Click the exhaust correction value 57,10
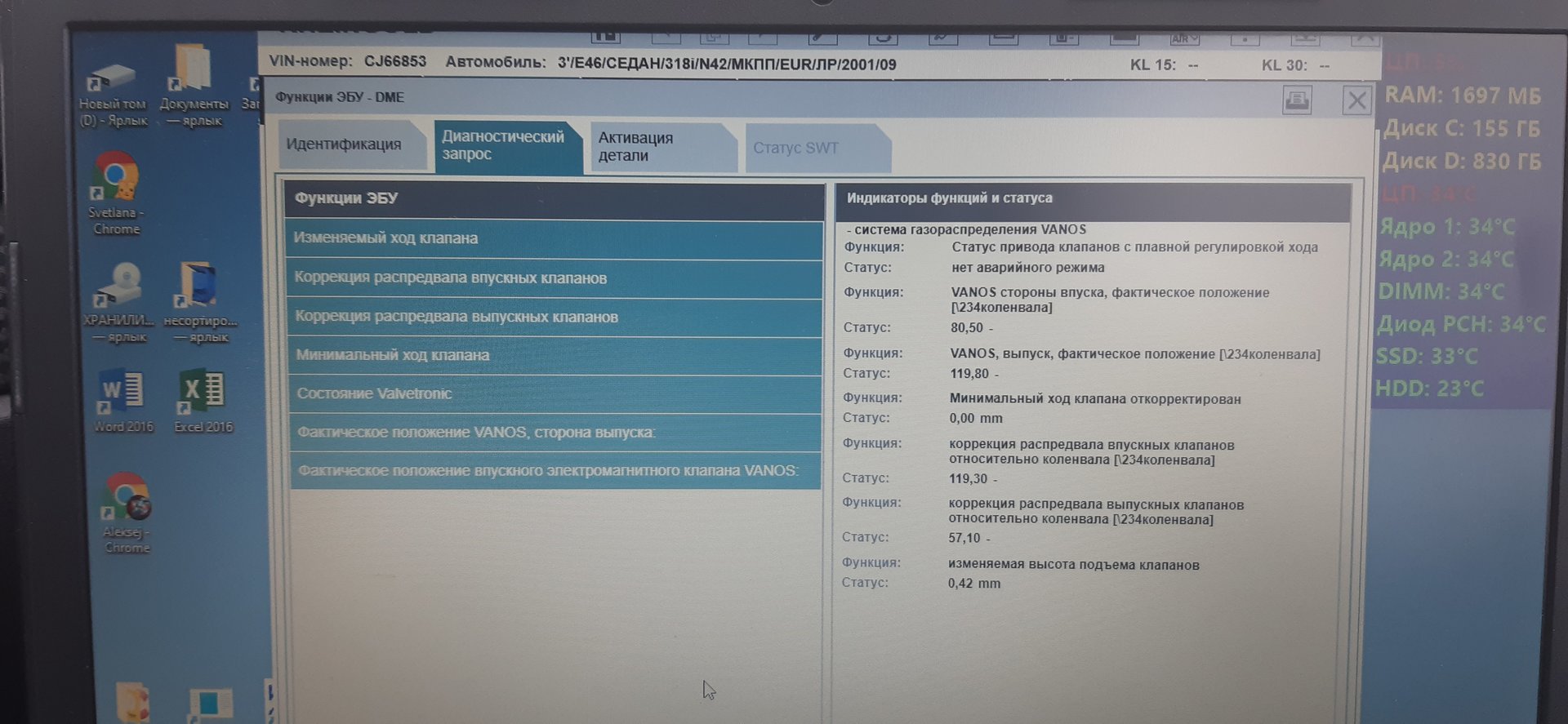The width and height of the screenshot is (1568, 724). pyautogui.click(x=964, y=539)
